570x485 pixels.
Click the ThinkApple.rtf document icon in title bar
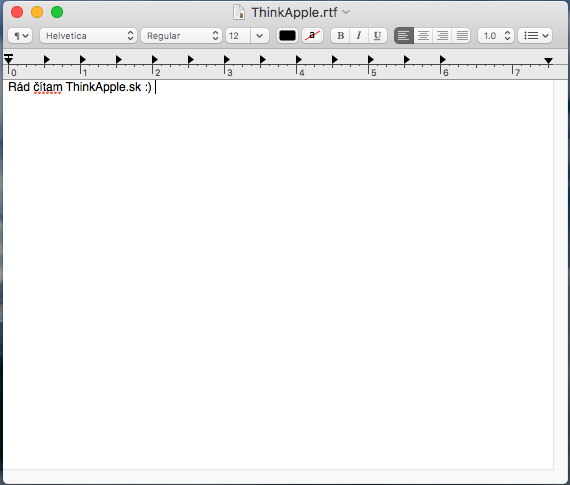pos(239,12)
